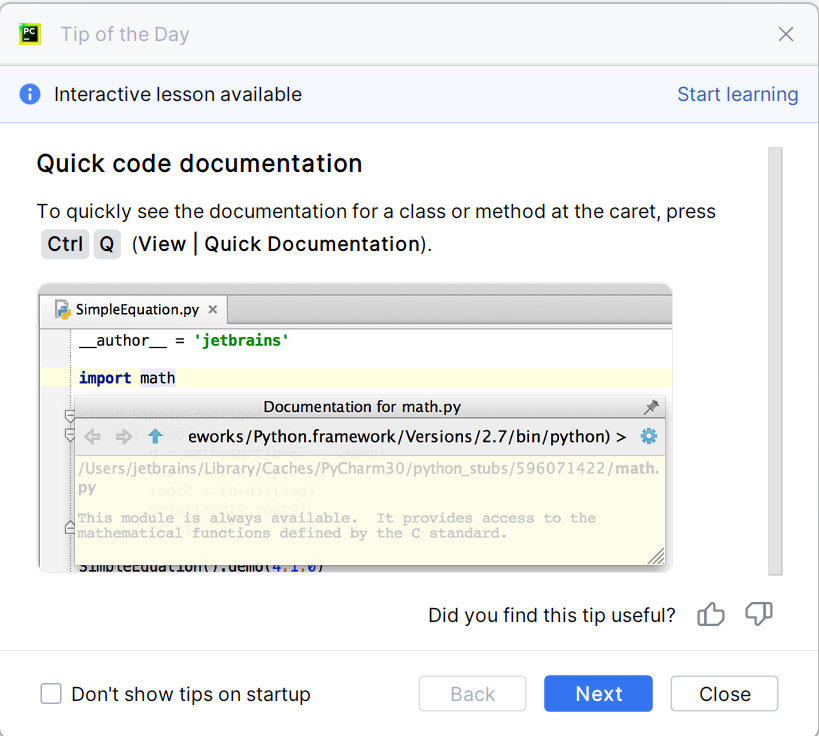Click the thumbs down icon

759,614
